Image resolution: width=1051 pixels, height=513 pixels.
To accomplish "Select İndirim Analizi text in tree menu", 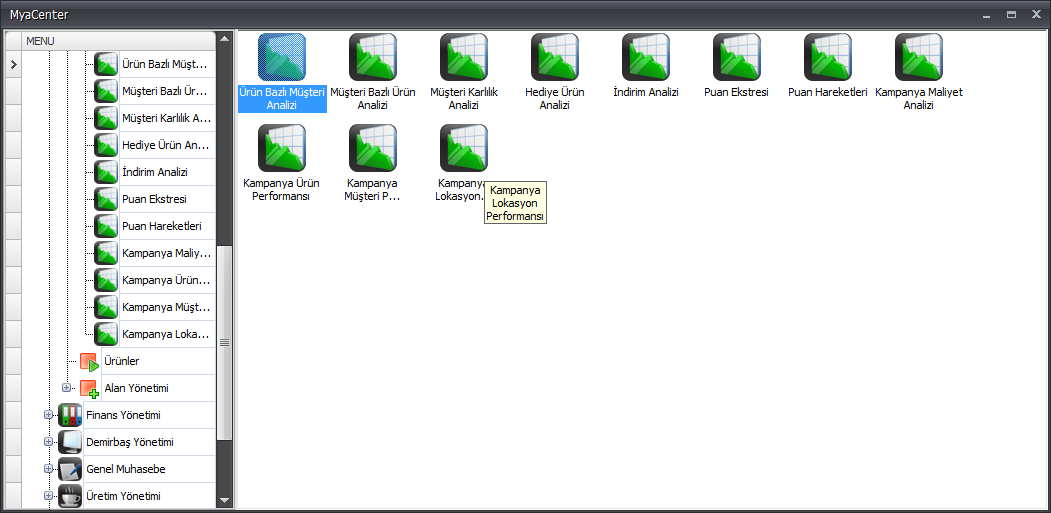I will tap(155, 172).
